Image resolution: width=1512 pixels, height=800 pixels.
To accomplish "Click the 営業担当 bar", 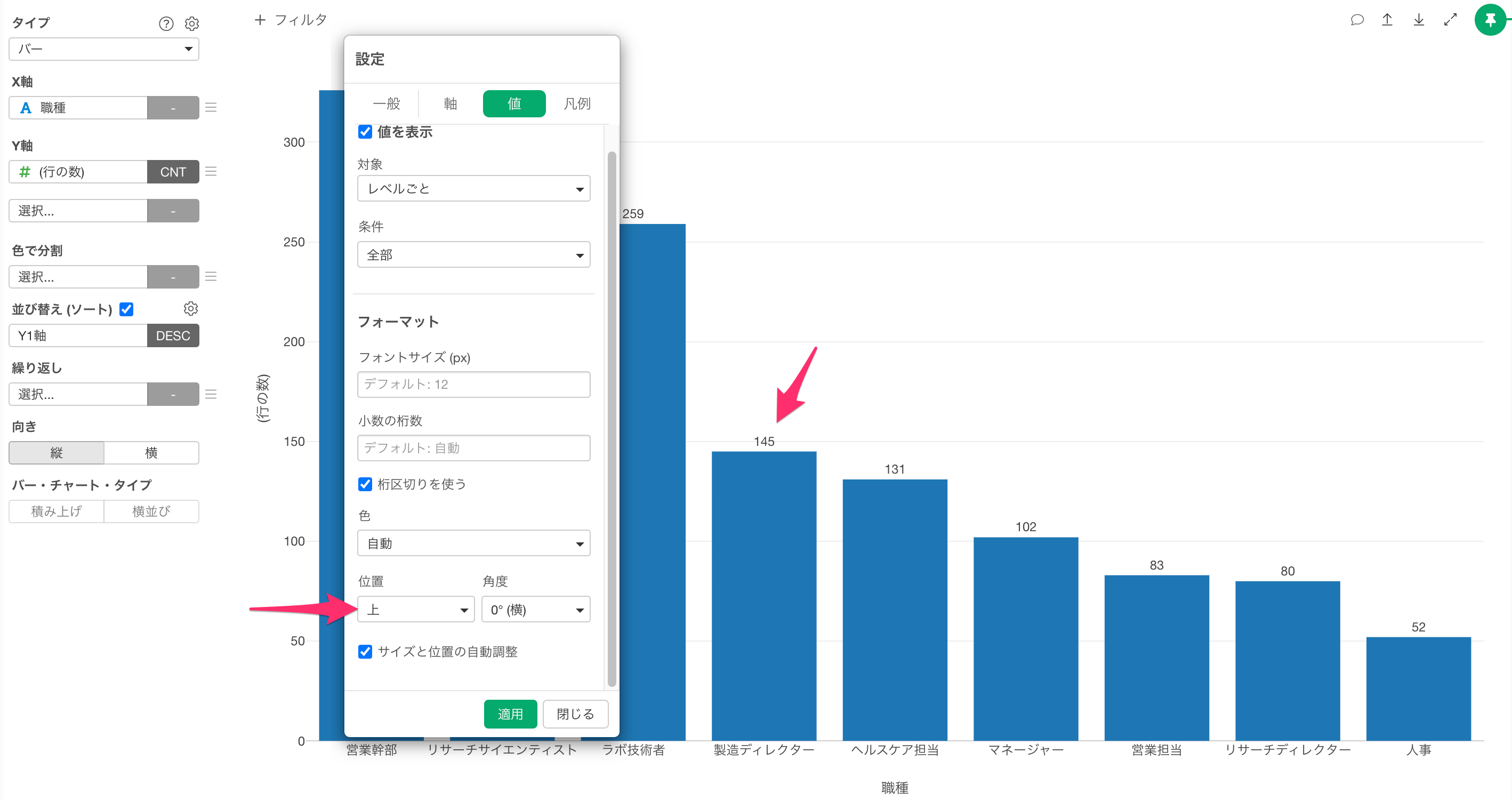I will 1157,657.
